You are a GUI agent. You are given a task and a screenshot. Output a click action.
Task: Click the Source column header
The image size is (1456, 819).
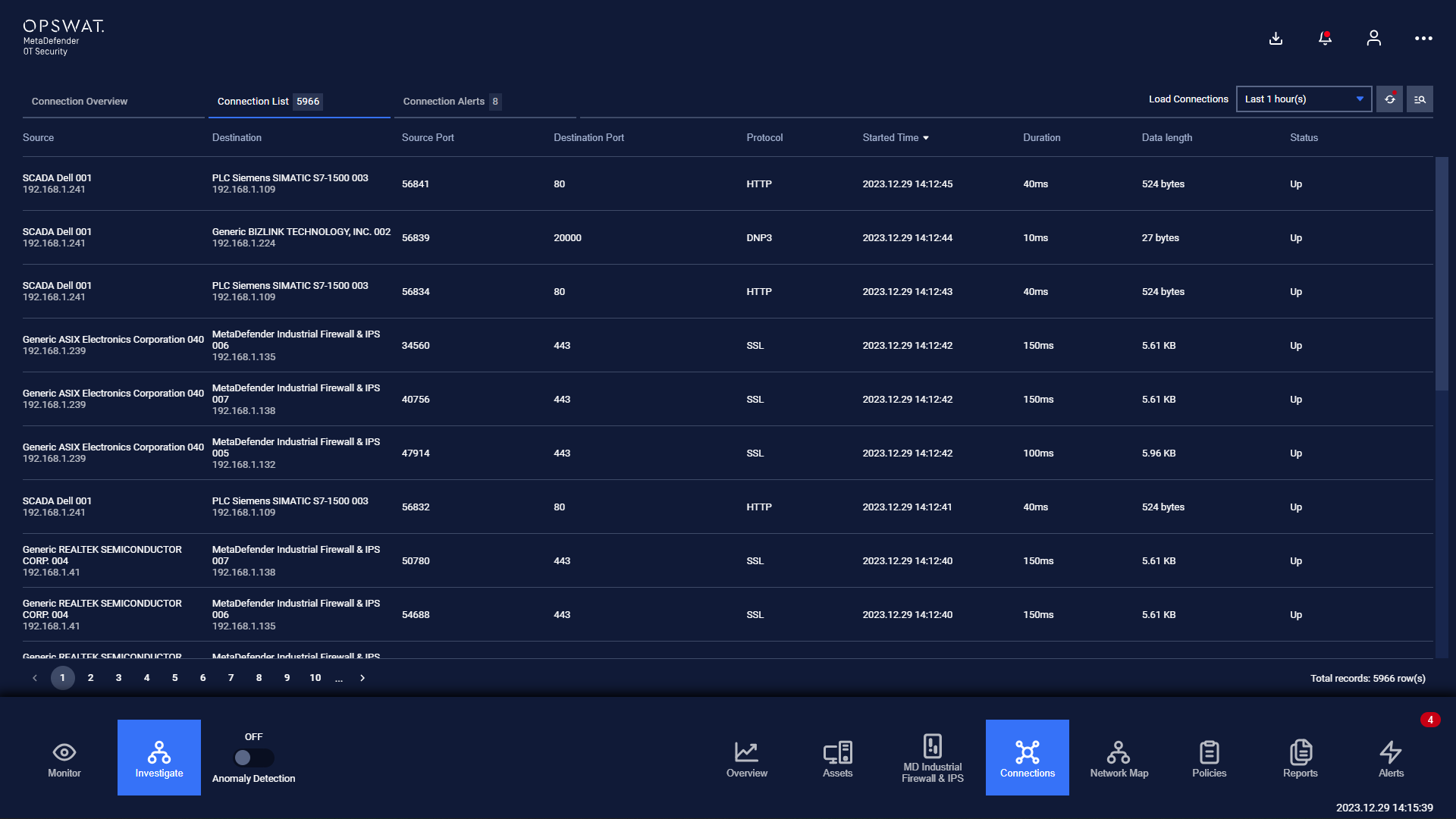point(38,138)
